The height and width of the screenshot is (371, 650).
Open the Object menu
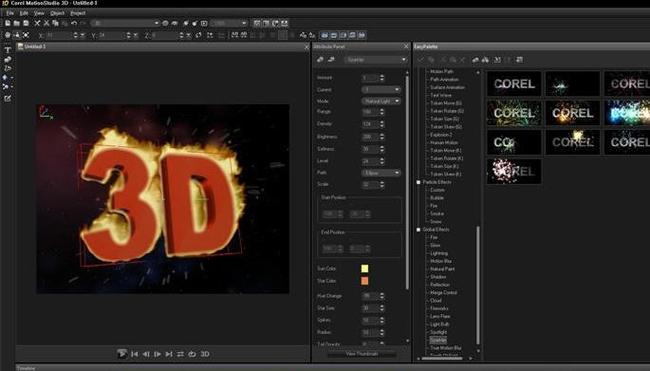[x=57, y=13]
